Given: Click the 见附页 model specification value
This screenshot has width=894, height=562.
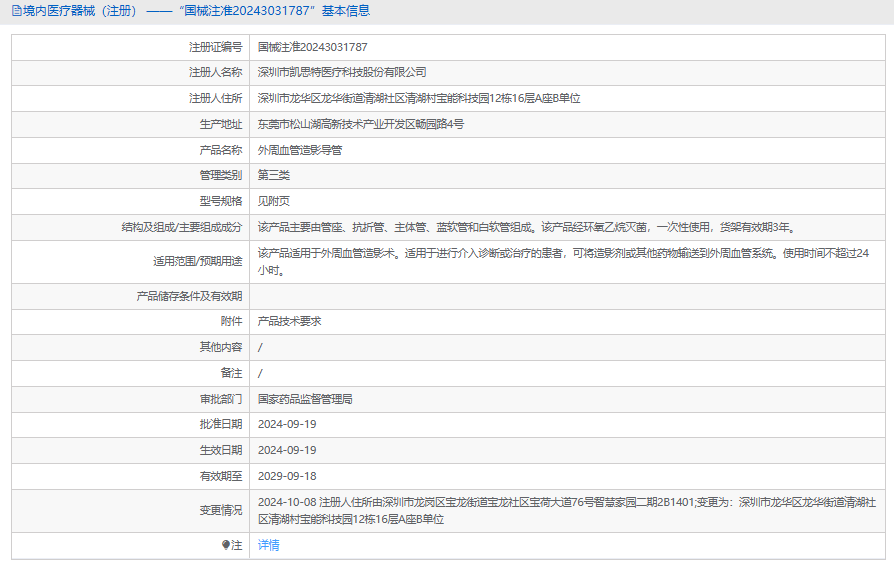Looking at the screenshot, I should [x=274, y=201].
